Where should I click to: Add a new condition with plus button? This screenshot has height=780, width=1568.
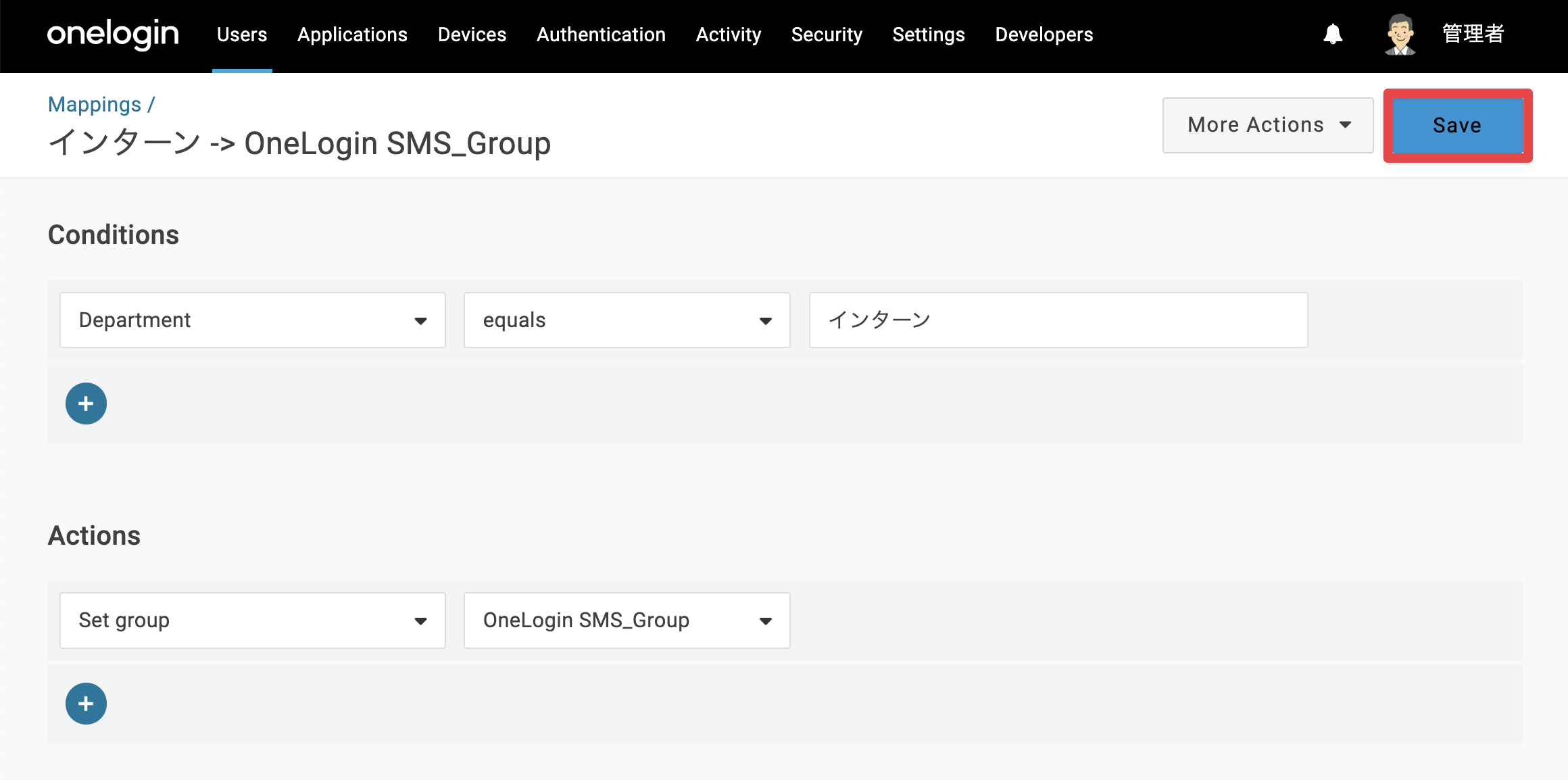click(86, 404)
